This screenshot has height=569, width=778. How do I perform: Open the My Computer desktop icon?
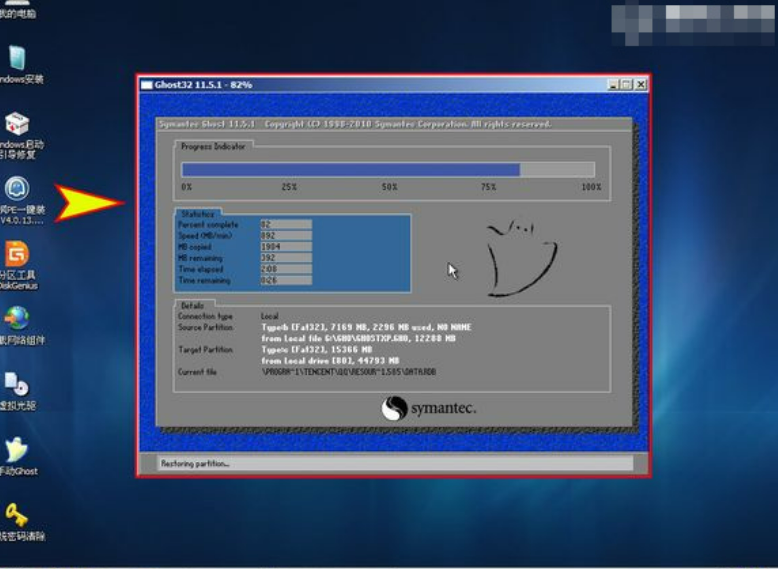pos(17,12)
